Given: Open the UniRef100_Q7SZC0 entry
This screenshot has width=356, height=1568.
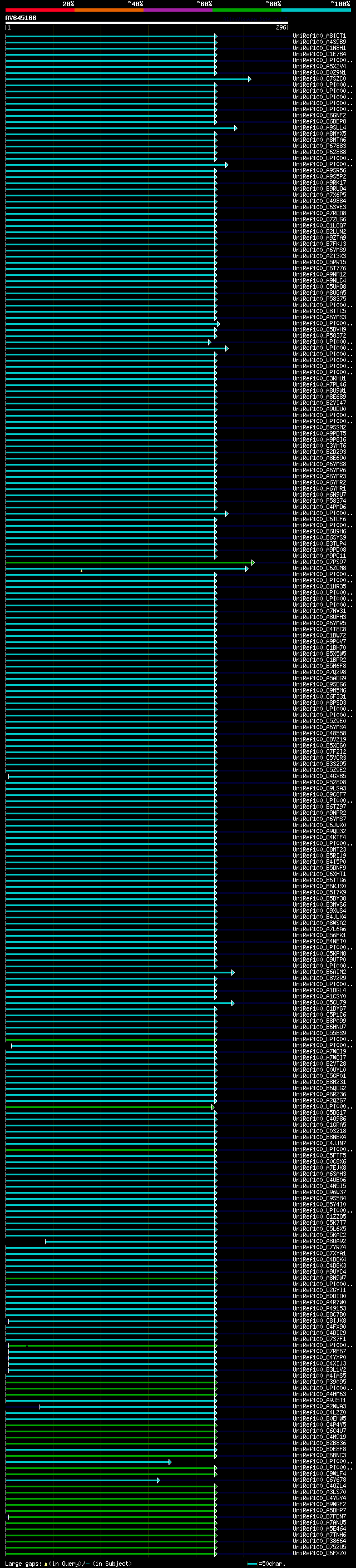Looking at the screenshot, I should click(x=319, y=78).
